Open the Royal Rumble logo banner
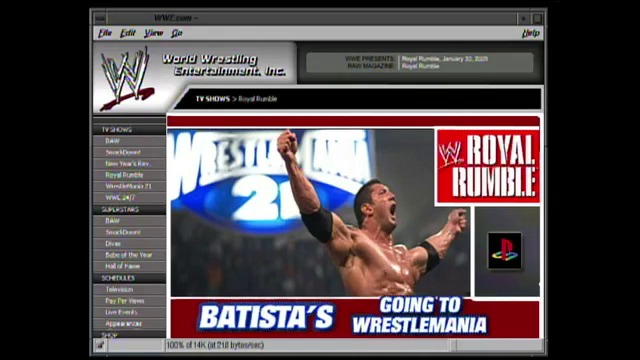The image size is (640, 360). pyautogui.click(x=488, y=166)
